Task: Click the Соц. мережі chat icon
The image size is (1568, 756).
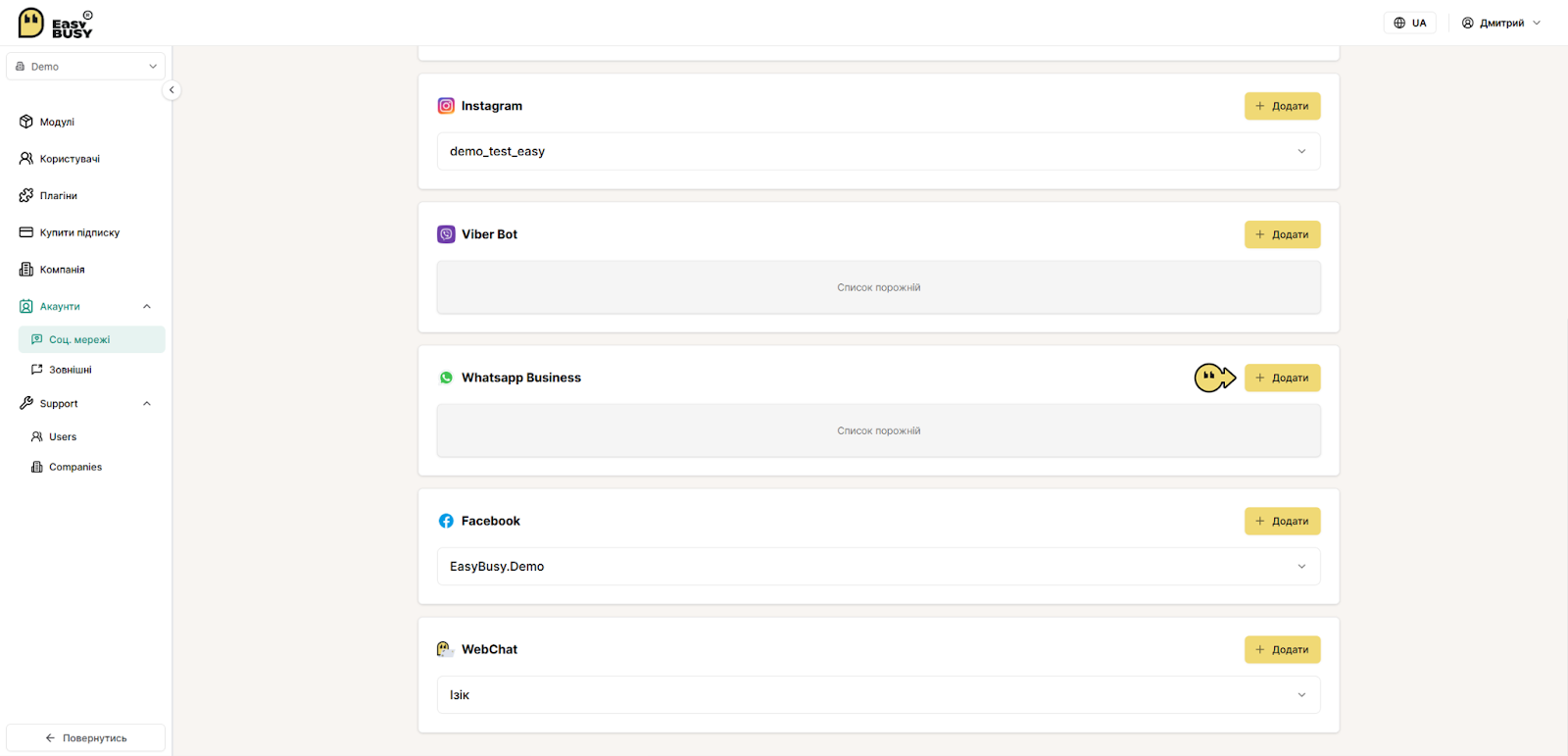Action: [x=37, y=339]
